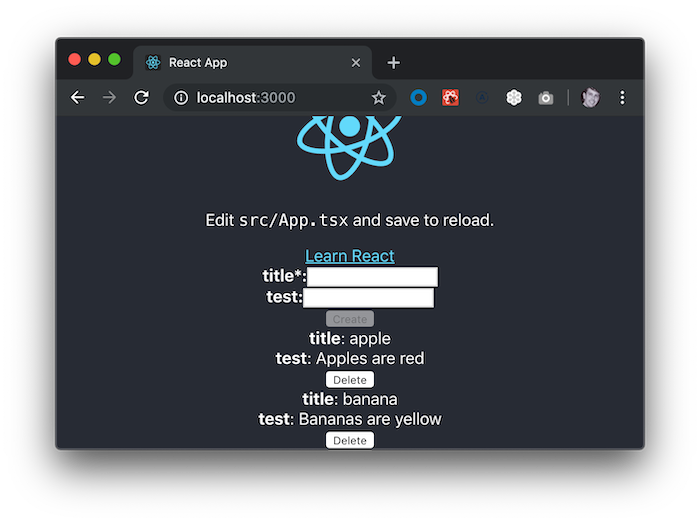Focus the title* input field

coord(372,277)
